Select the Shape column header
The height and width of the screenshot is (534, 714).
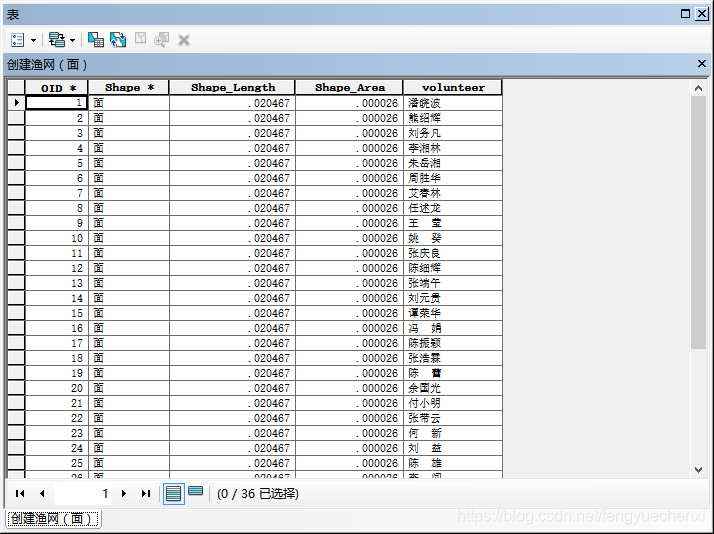(x=129, y=87)
